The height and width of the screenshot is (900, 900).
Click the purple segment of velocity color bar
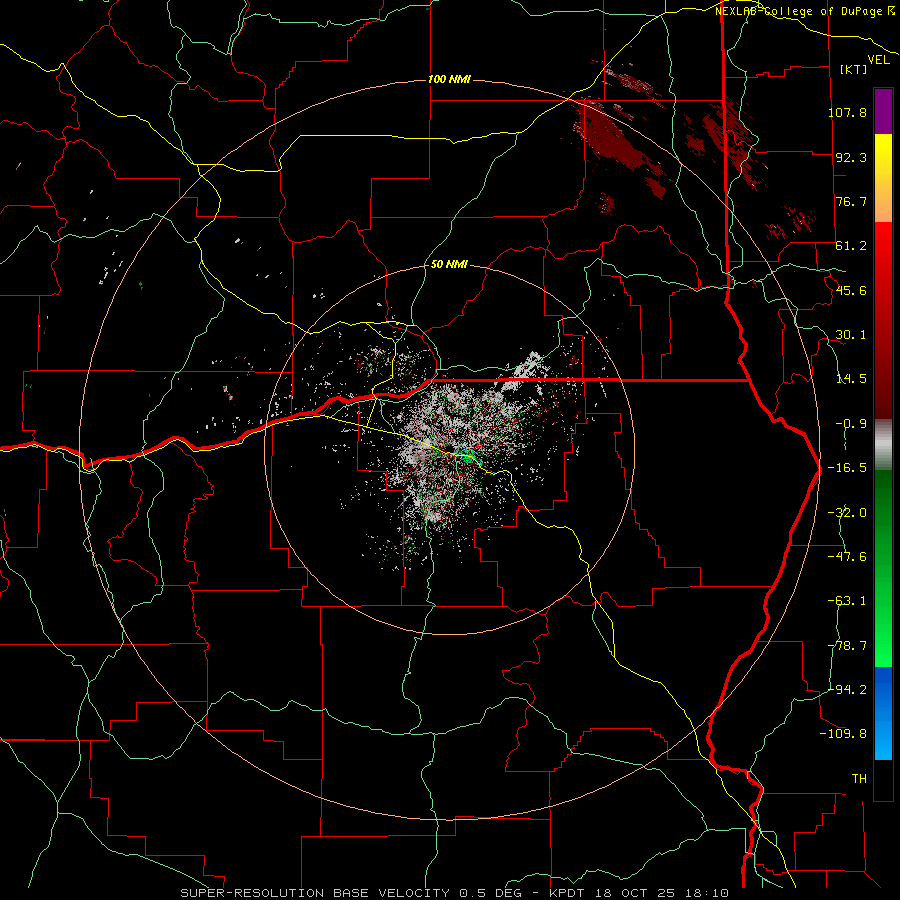[883, 111]
